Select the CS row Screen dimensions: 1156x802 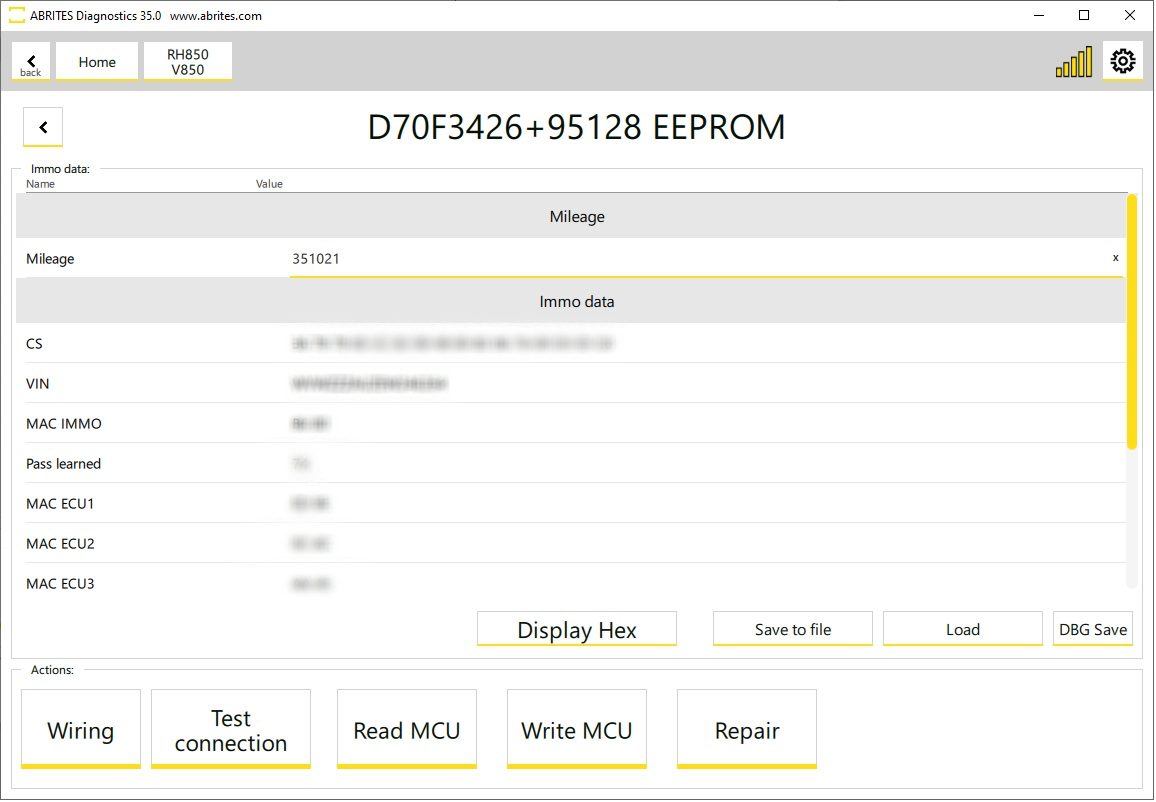[x=575, y=344]
